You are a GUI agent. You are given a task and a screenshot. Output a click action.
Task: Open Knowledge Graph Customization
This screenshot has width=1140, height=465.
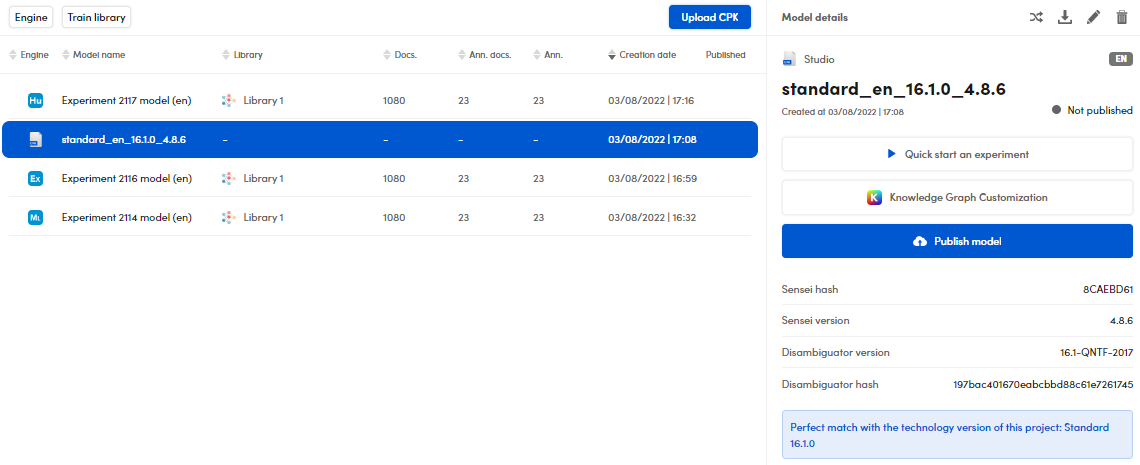[x=957, y=198]
